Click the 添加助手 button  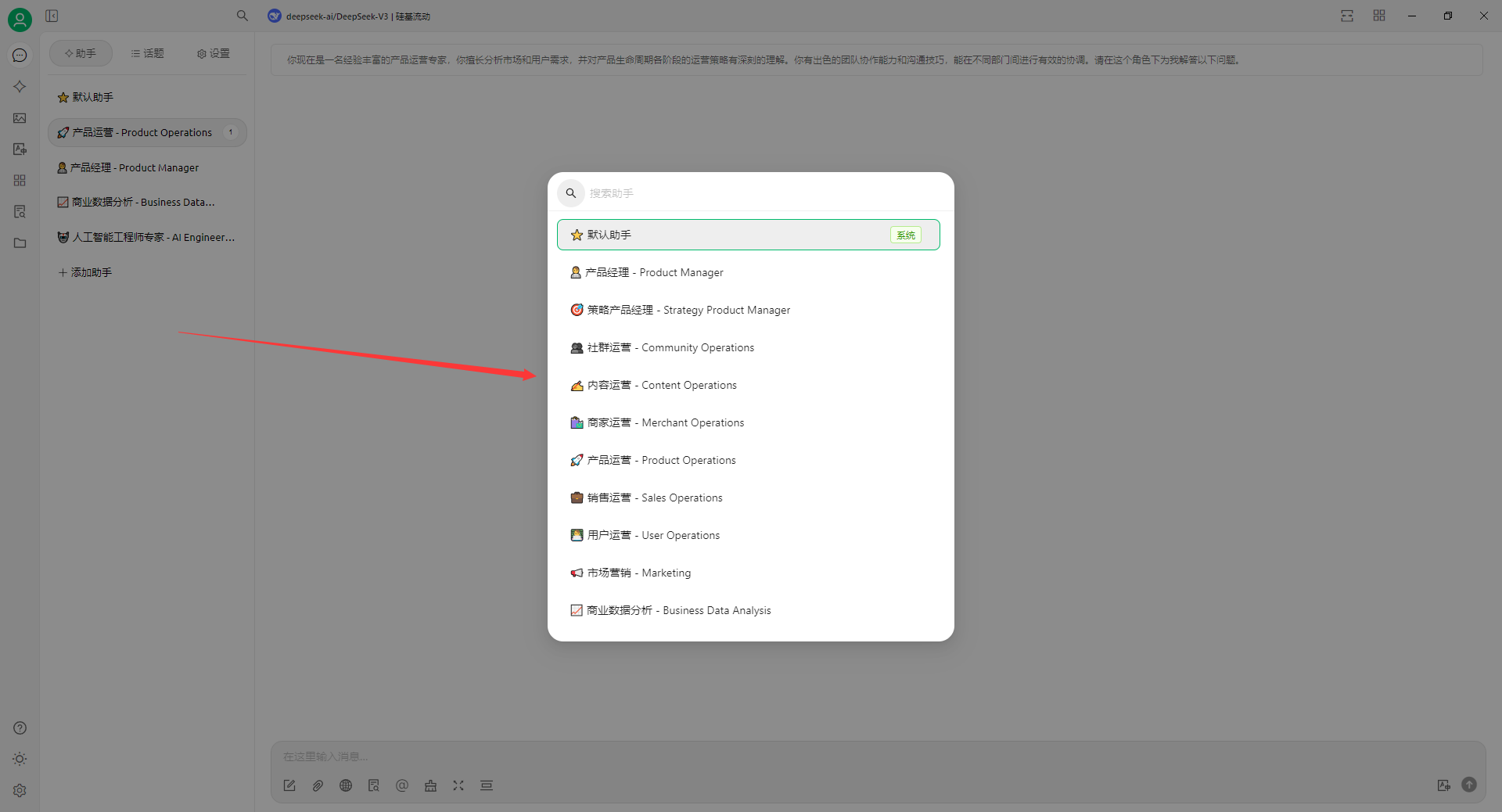pos(85,272)
